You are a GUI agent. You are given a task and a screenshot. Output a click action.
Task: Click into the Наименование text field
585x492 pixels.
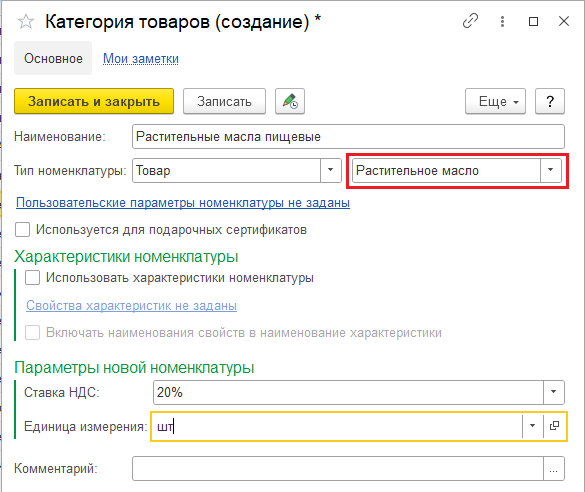pyautogui.click(x=348, y=137)
